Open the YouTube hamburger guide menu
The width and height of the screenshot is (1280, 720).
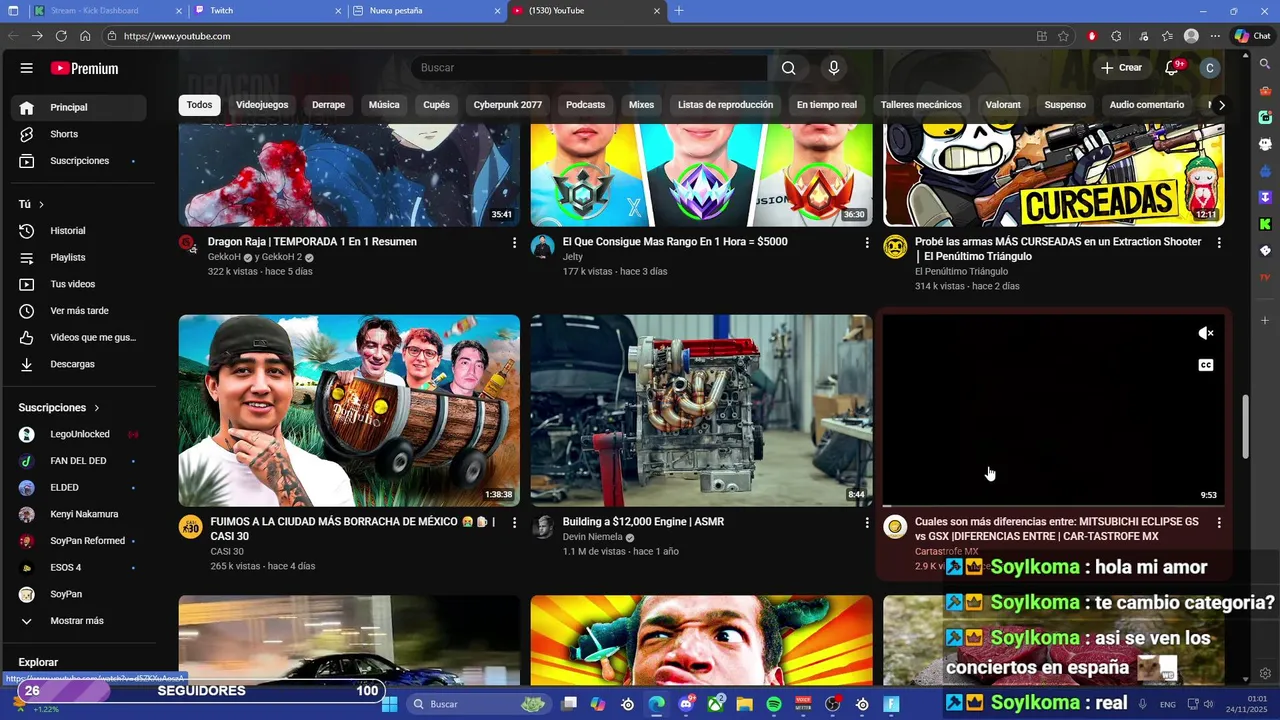[x=27, y=68]
